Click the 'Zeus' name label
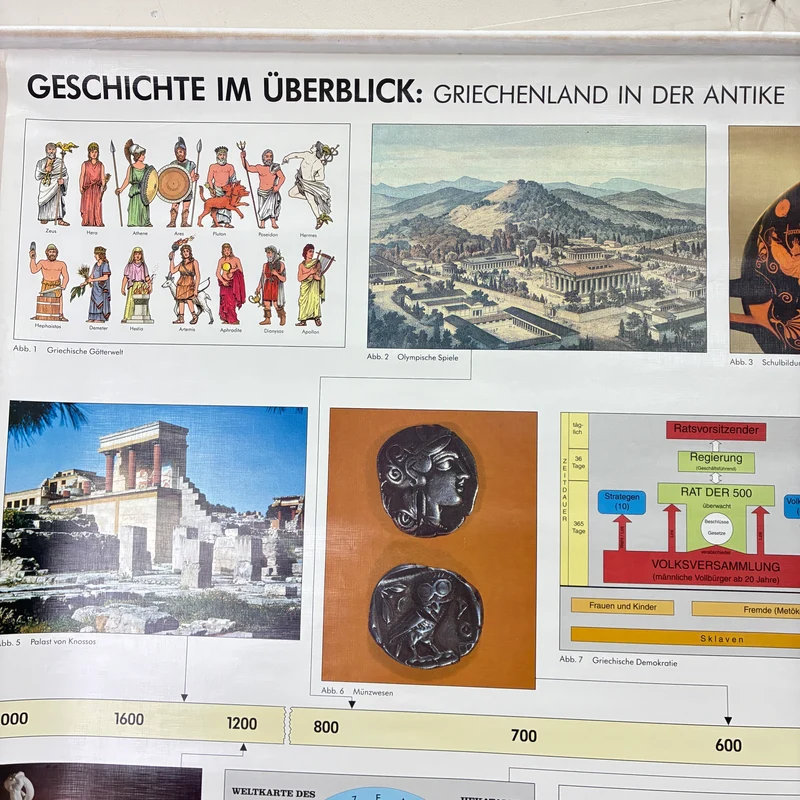Screen dimensions: 800x800 click(x=51, y=231)
